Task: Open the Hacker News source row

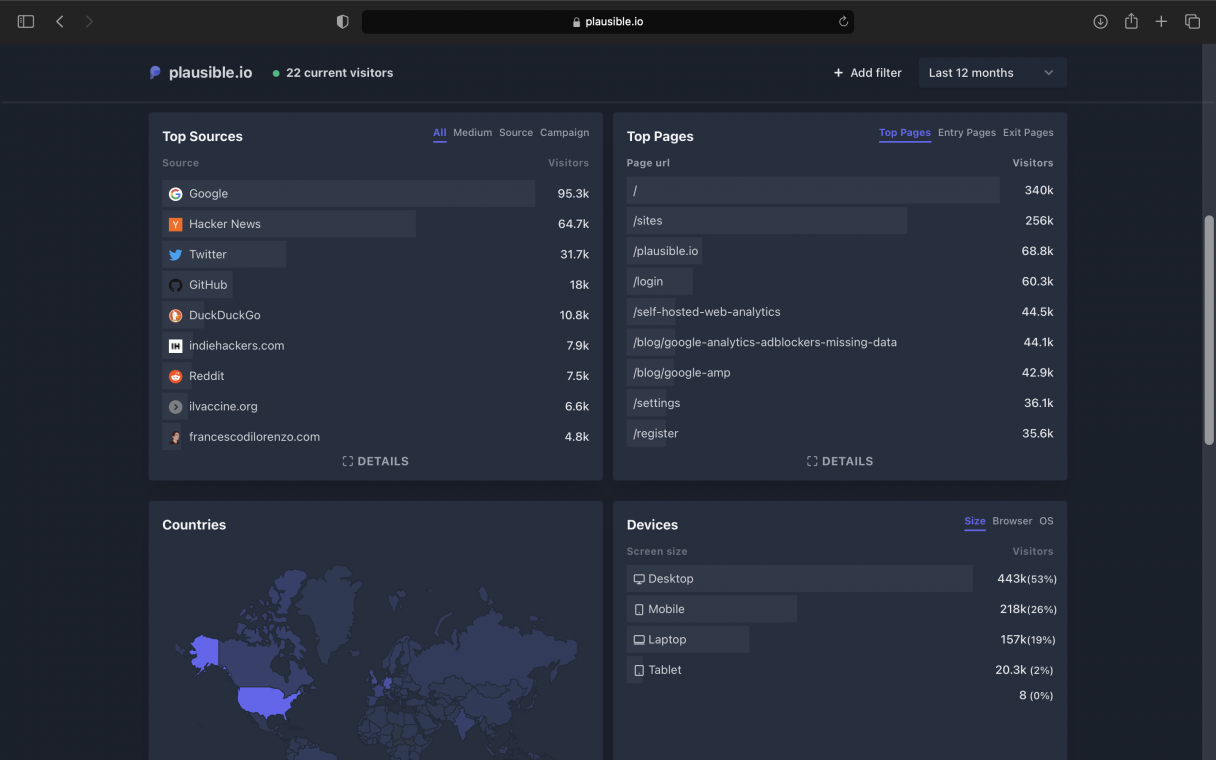Action: pos(376,224)
